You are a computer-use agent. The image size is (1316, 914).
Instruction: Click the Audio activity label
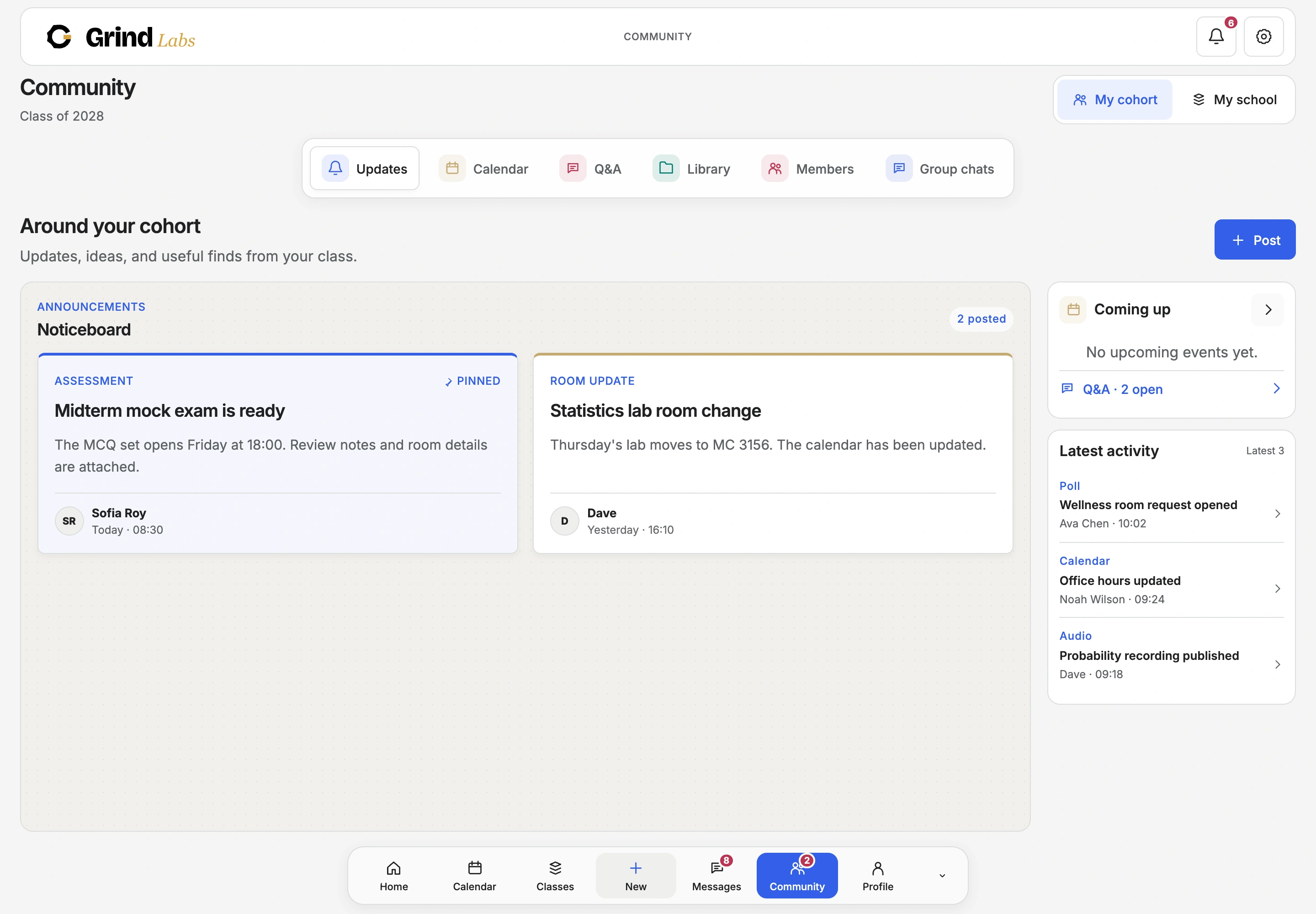click(x=1075, y=636)
